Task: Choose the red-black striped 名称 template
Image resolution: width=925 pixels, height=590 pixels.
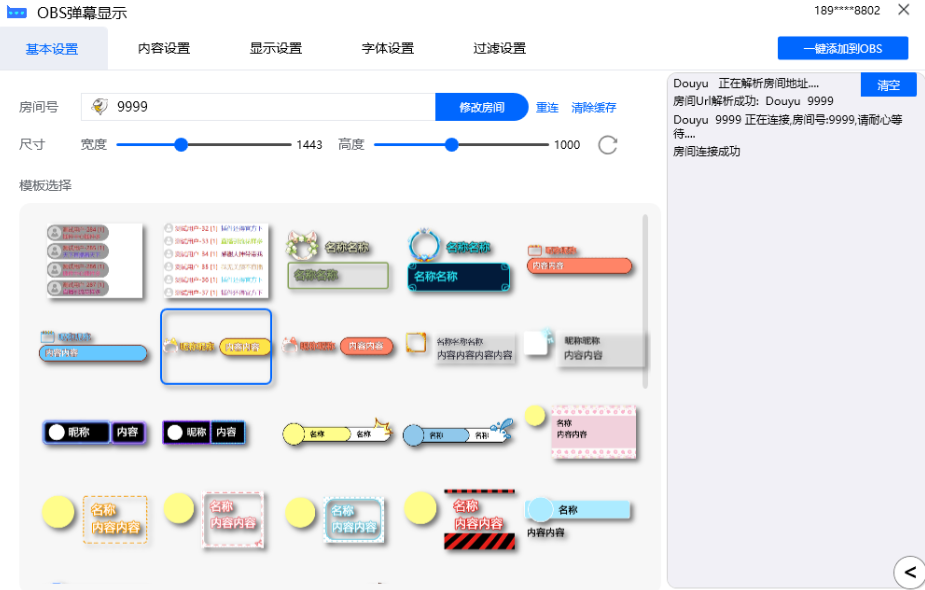Action: coord(460,519)
